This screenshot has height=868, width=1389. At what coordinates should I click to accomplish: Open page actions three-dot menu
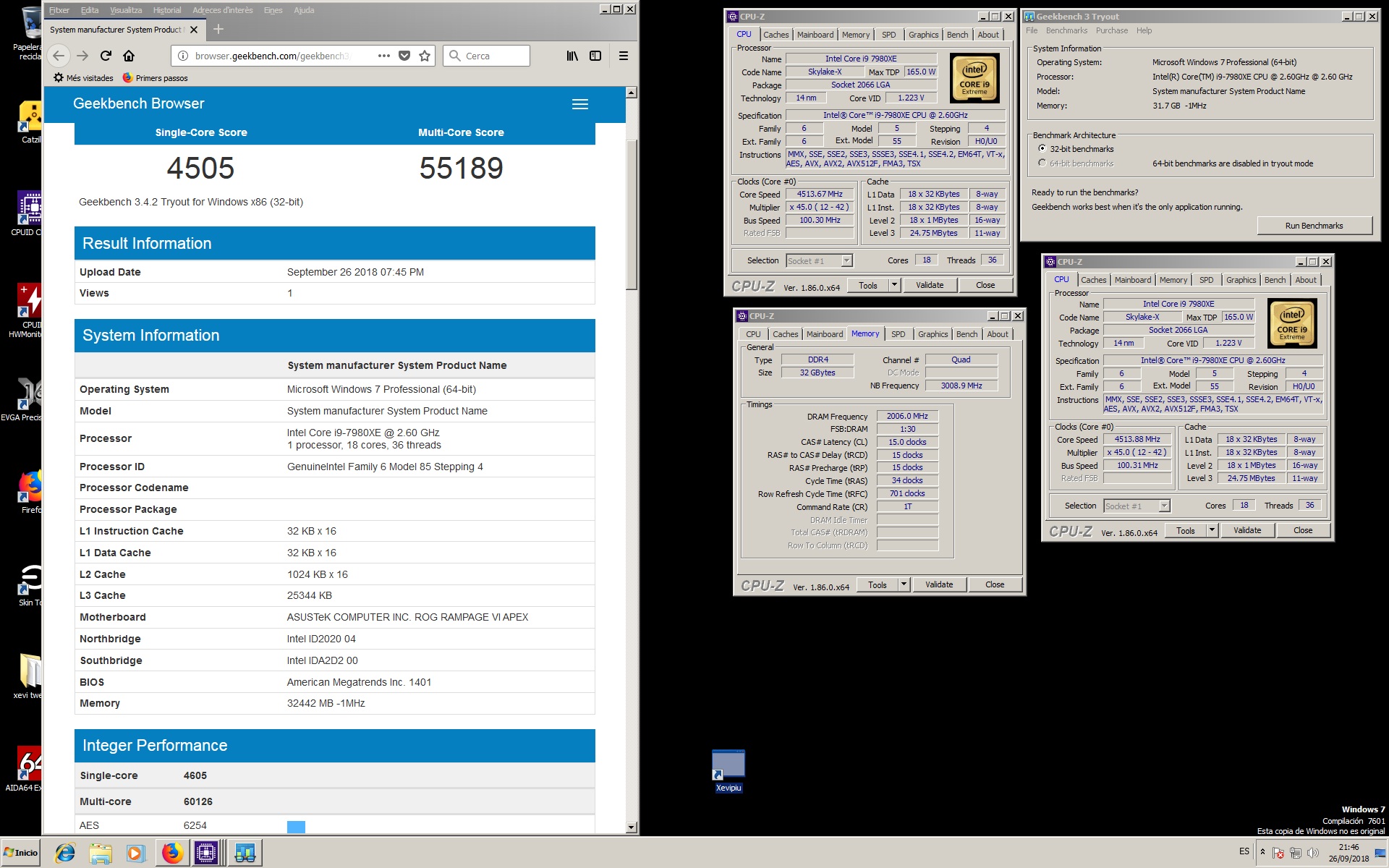point(384,56)
